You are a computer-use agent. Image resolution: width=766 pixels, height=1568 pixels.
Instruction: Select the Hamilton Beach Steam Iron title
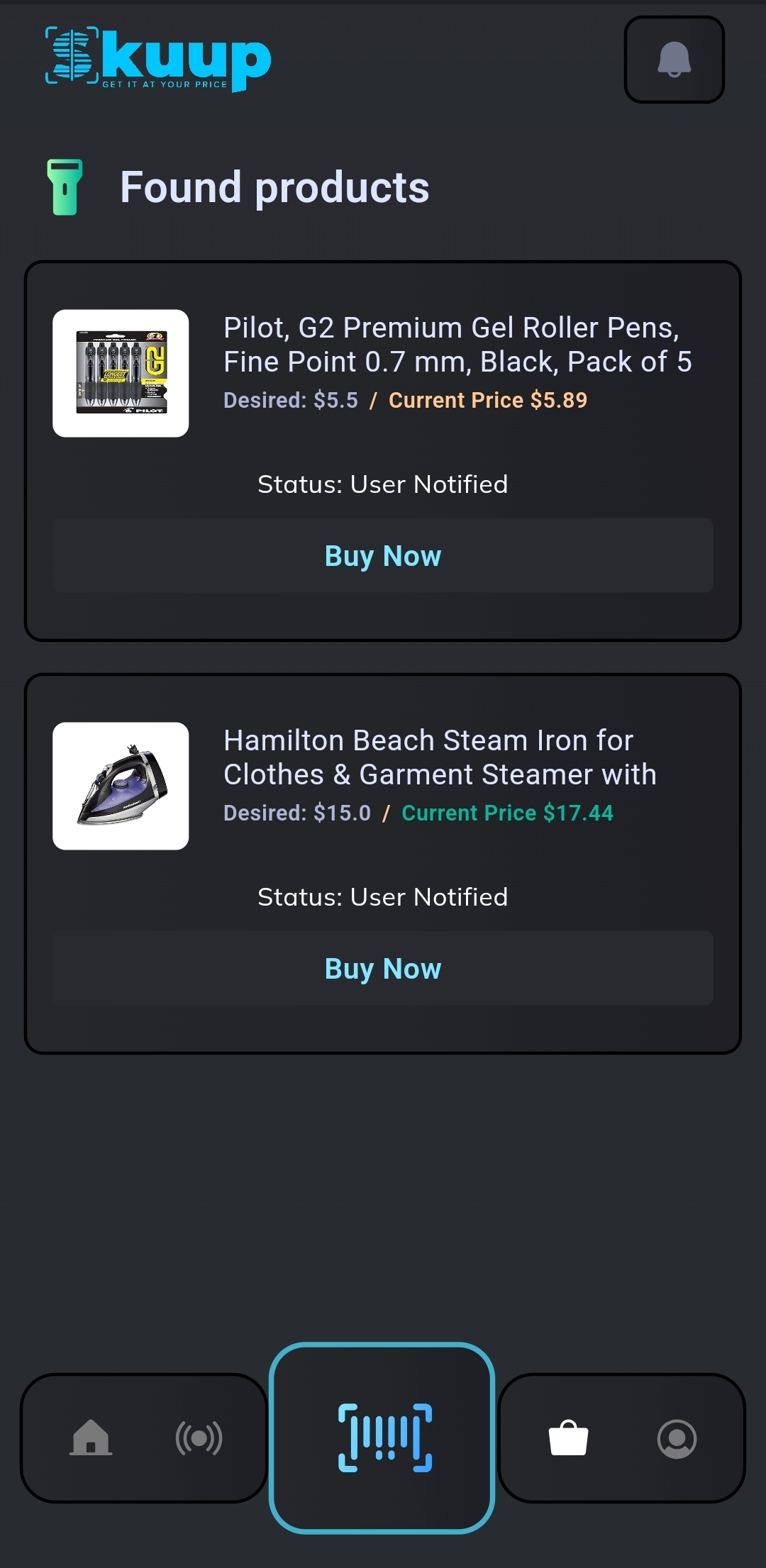click(x=440, y=757)
